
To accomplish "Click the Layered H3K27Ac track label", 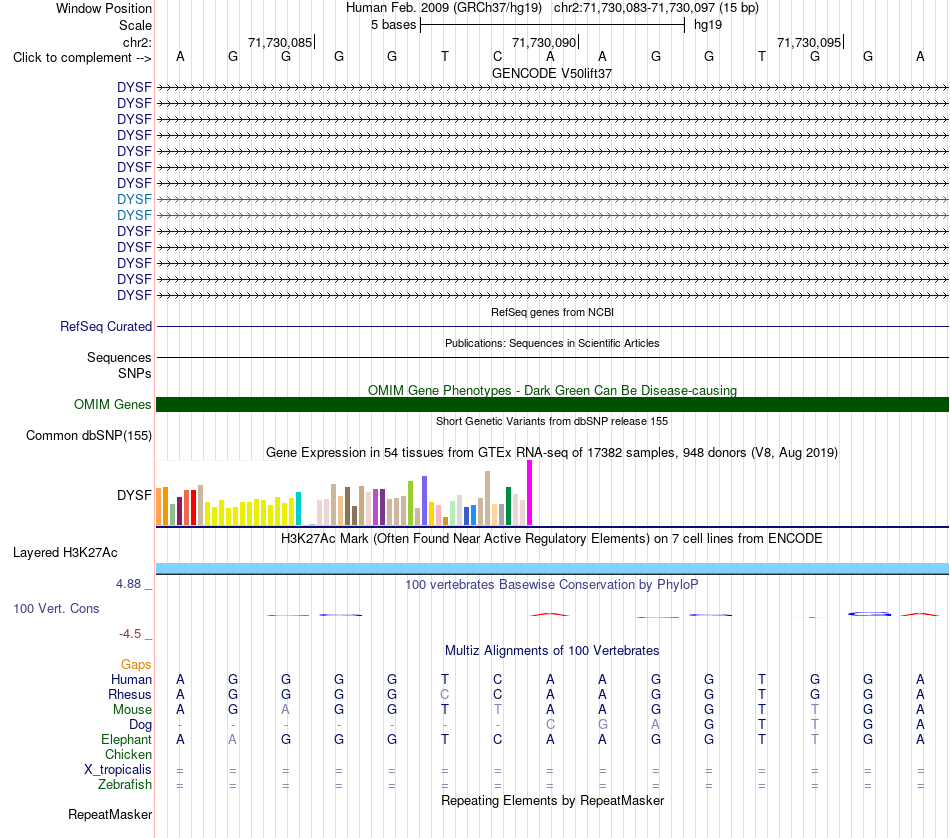I will [65, 553].
